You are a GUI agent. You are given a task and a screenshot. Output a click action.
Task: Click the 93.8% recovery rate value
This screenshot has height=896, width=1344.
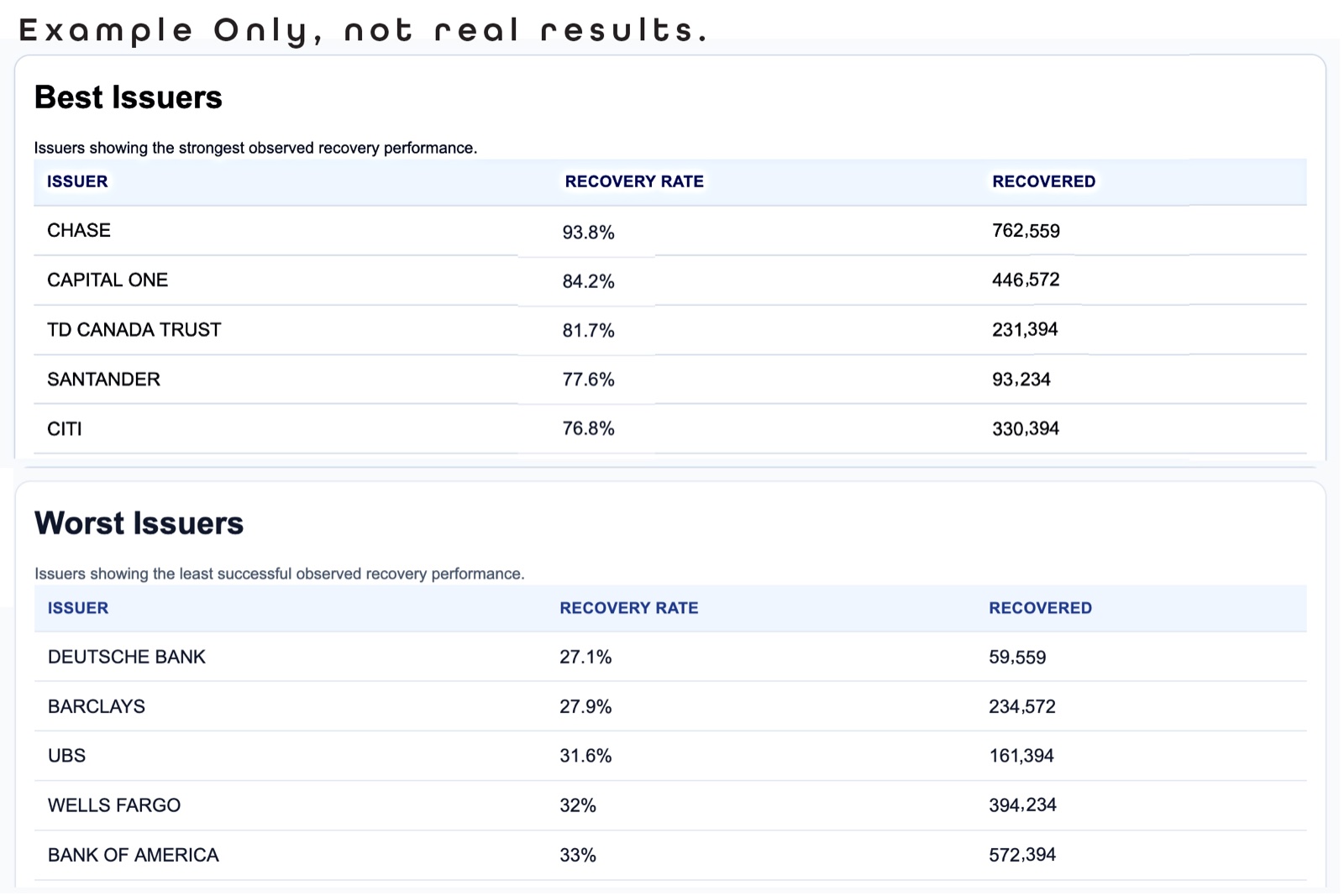[589, 232]
